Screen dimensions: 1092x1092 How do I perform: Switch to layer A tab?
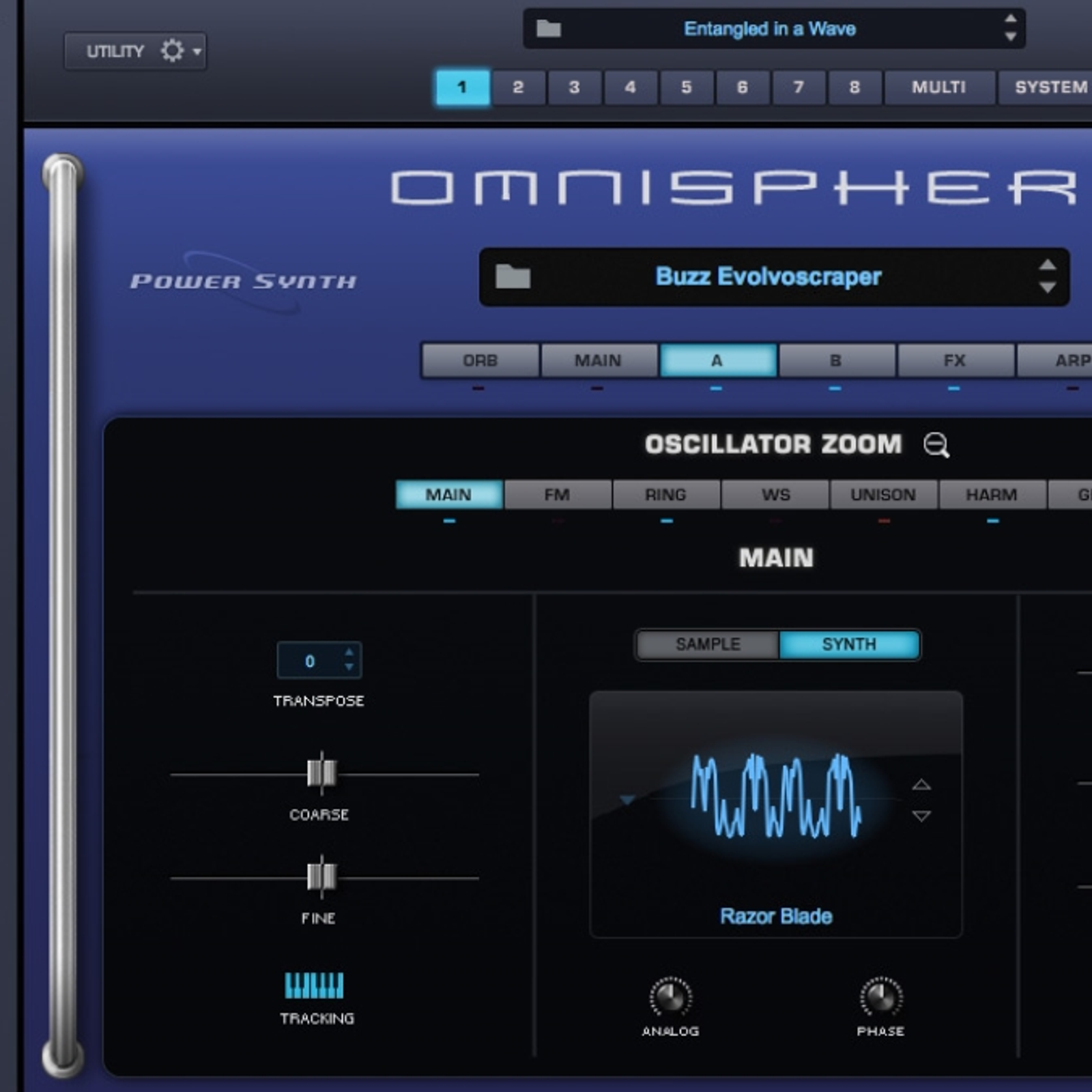(x=717, y=360)
